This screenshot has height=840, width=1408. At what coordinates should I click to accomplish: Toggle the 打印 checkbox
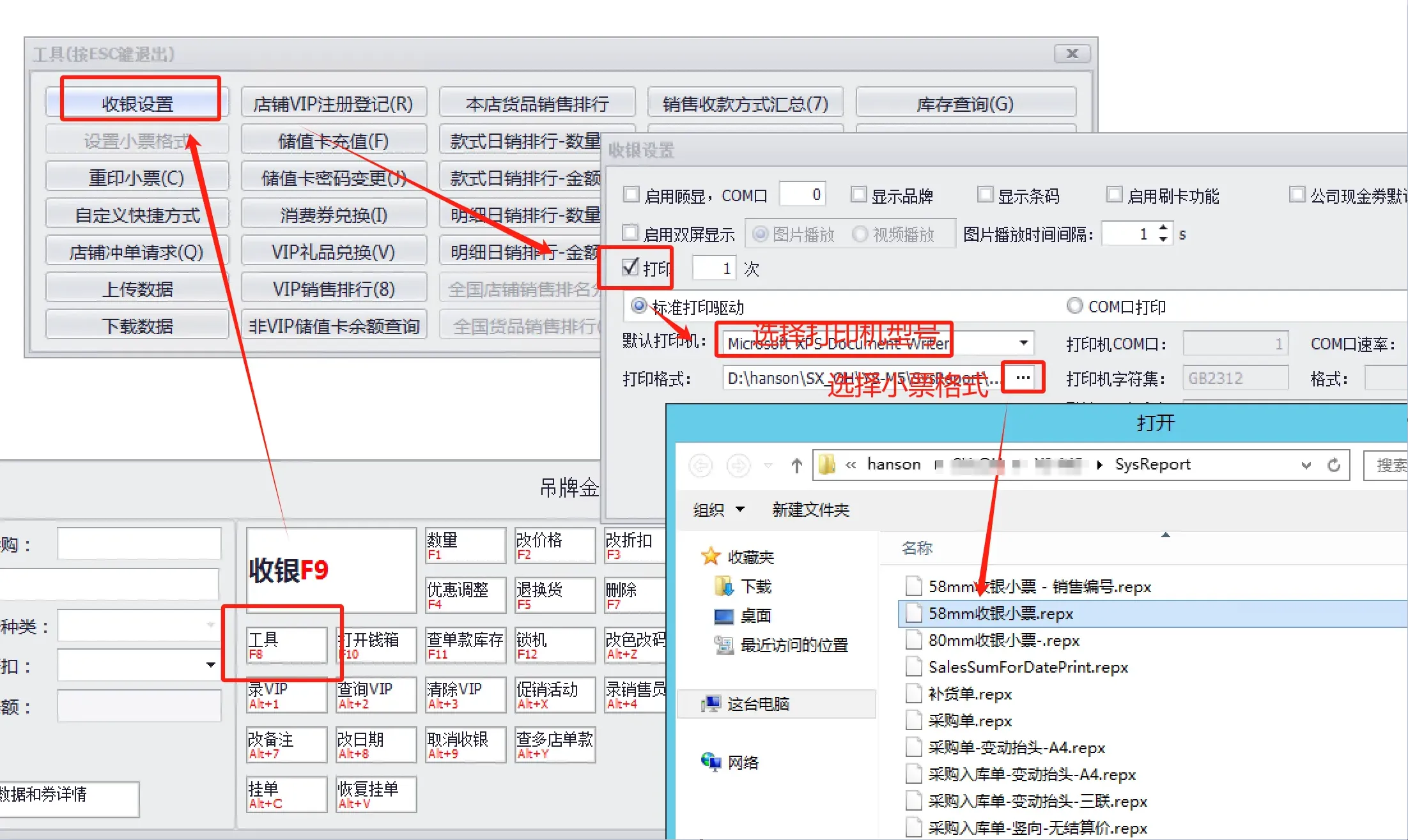[630, 267]
